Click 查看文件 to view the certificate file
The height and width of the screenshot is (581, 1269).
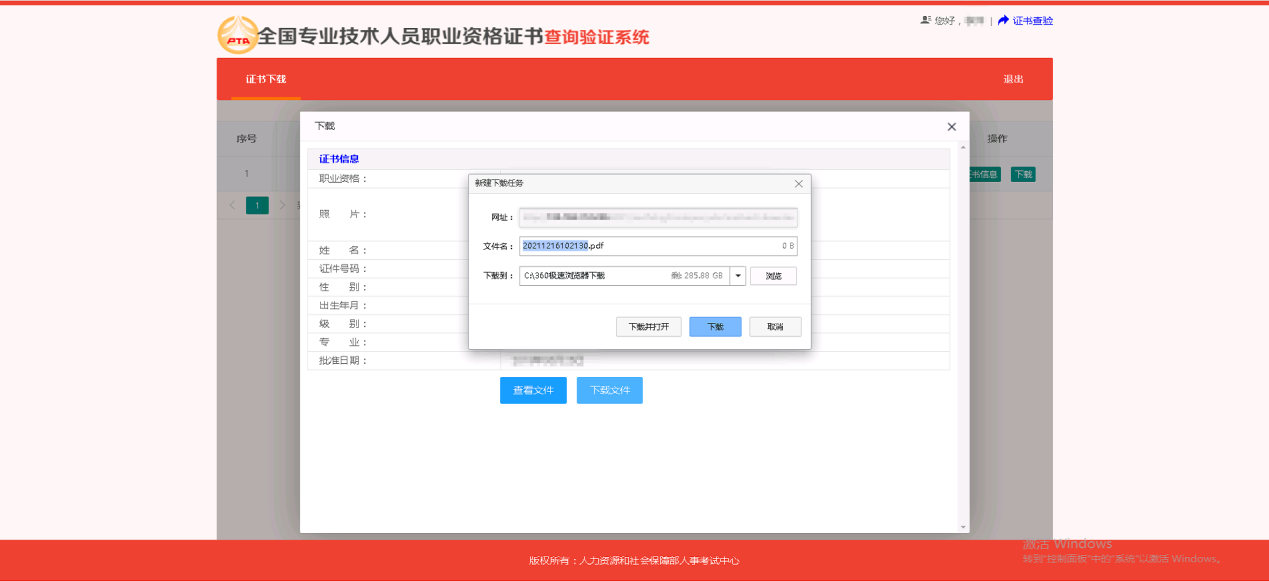[532, 390]
